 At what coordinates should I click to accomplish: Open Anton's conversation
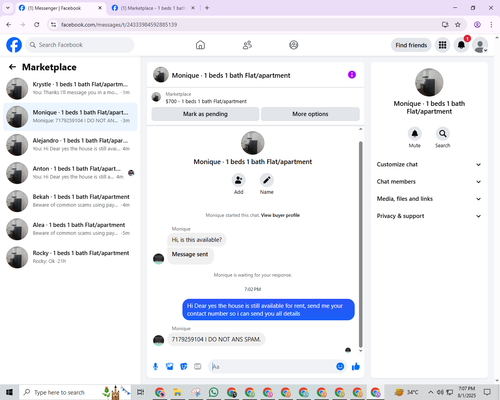pyautogui.click(x=70, y=173)
